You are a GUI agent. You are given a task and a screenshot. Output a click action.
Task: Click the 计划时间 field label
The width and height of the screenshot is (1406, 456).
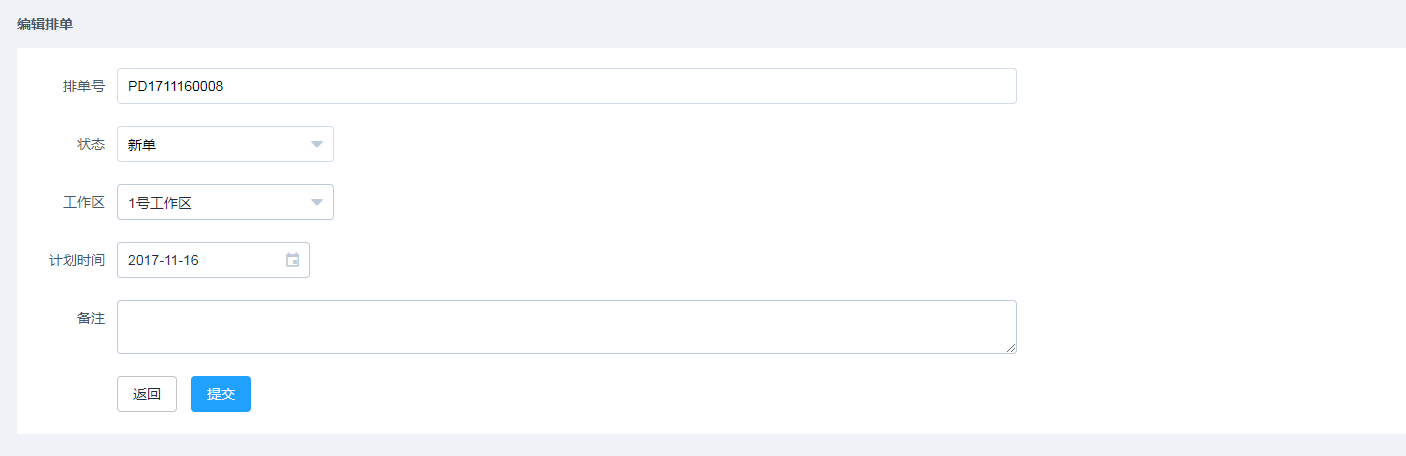pos(77,260)
